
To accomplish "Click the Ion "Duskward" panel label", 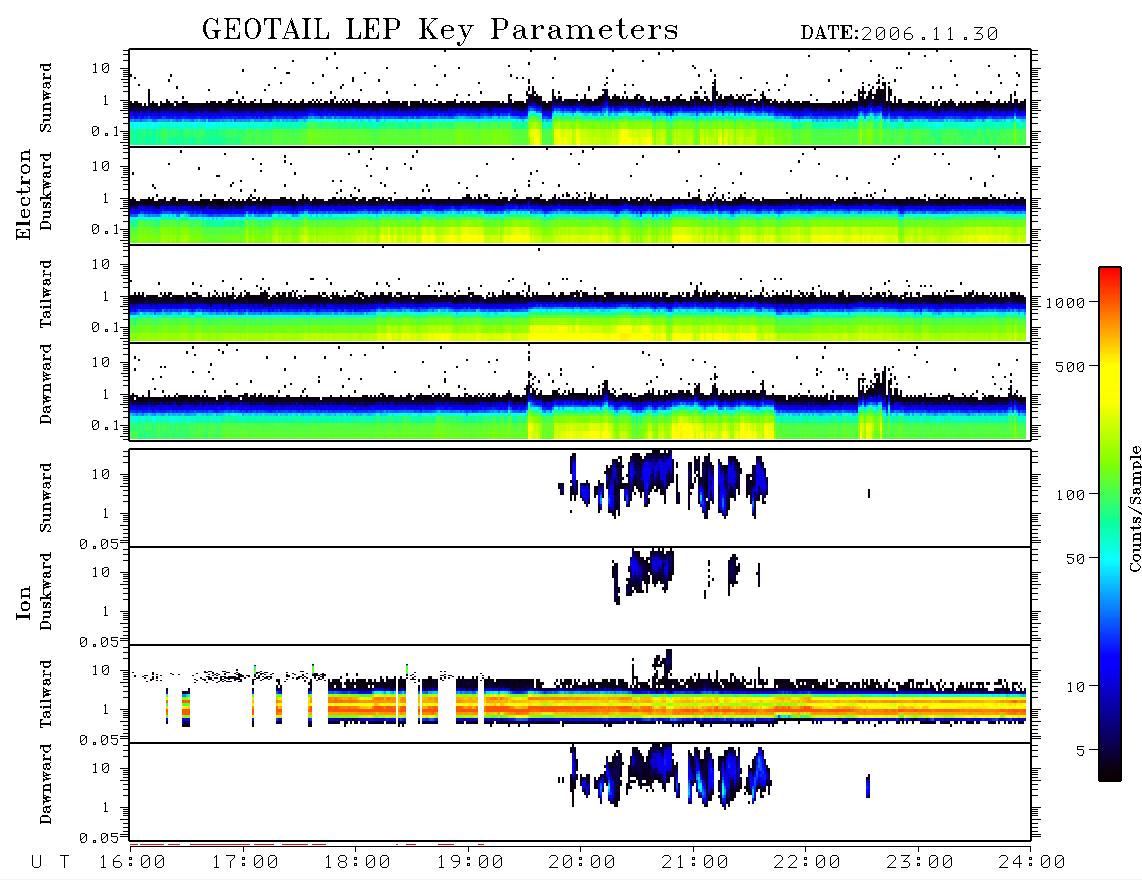I will tap(46, 592).
